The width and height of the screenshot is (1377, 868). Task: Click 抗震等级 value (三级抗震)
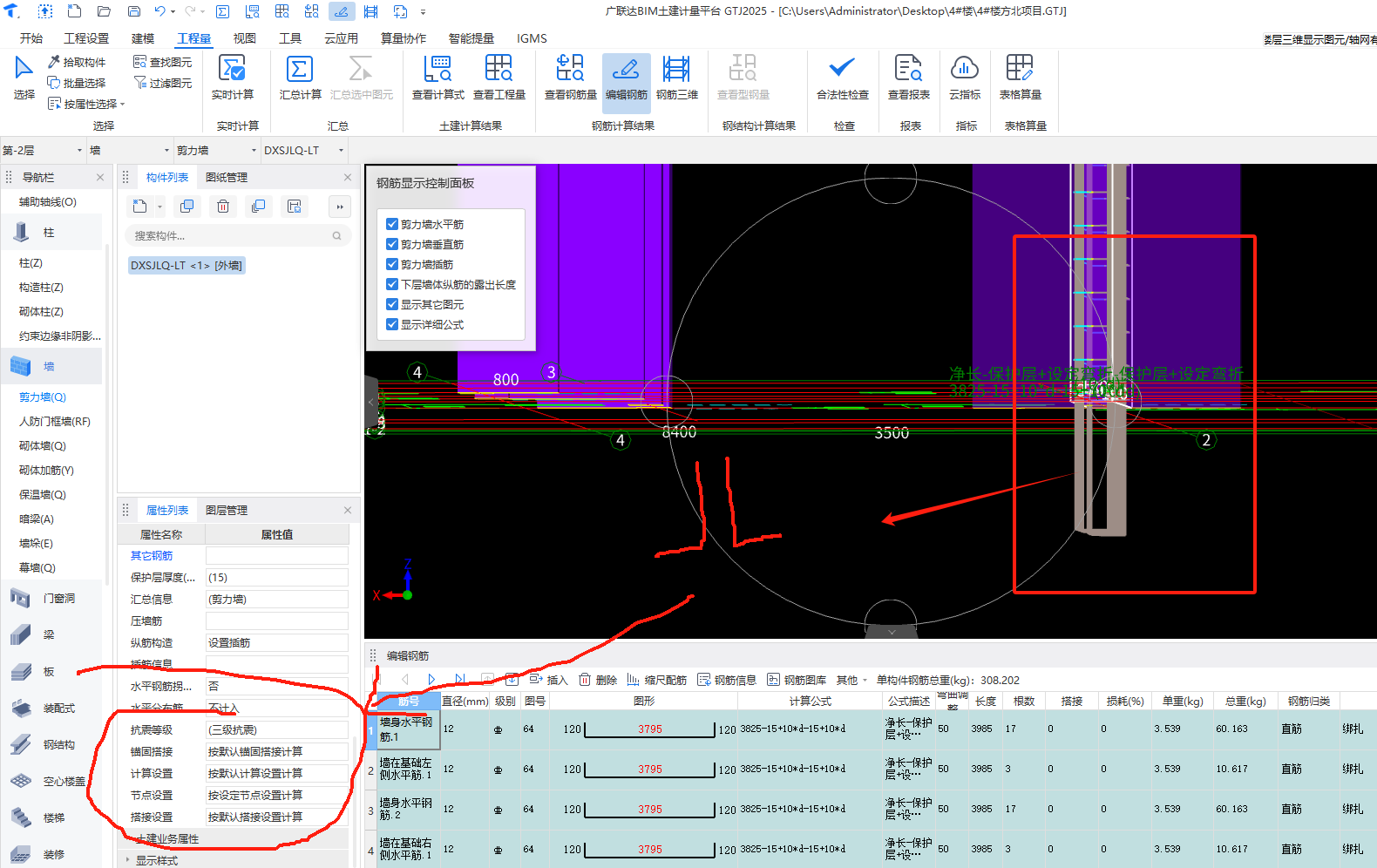coord(277,729)
